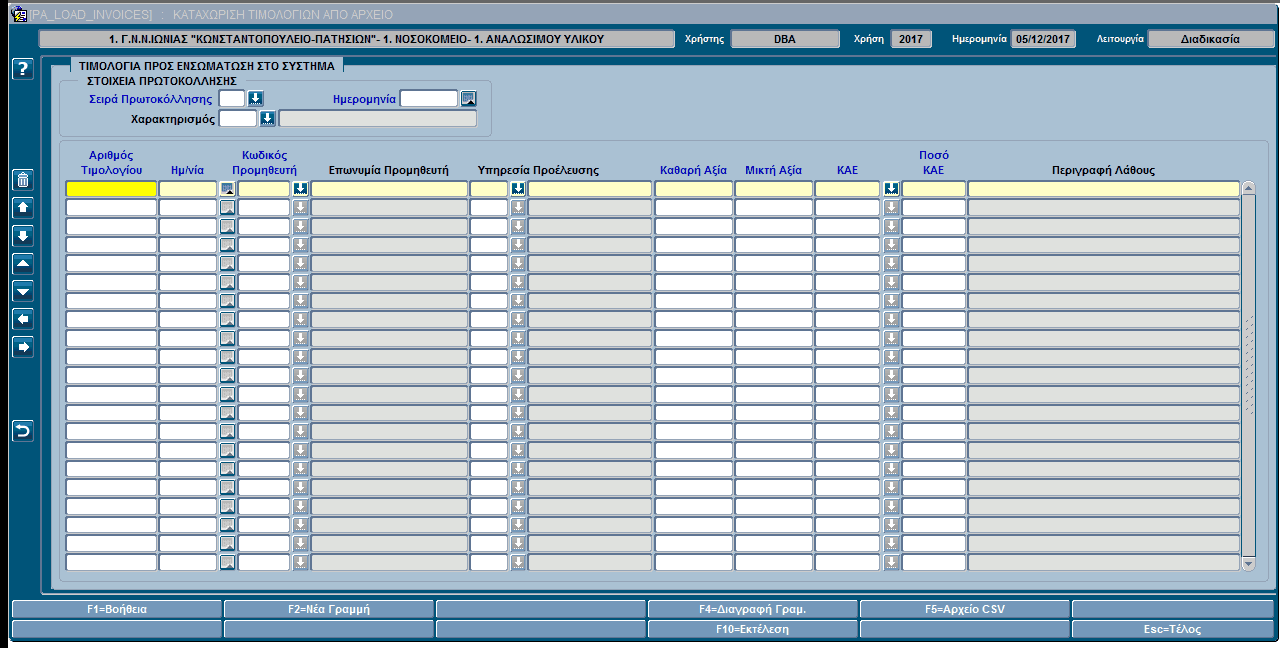1280x648 pixels.
Task: Open calendar next to protocol Ημερομηνία field
Action: (x=468, y=98)
